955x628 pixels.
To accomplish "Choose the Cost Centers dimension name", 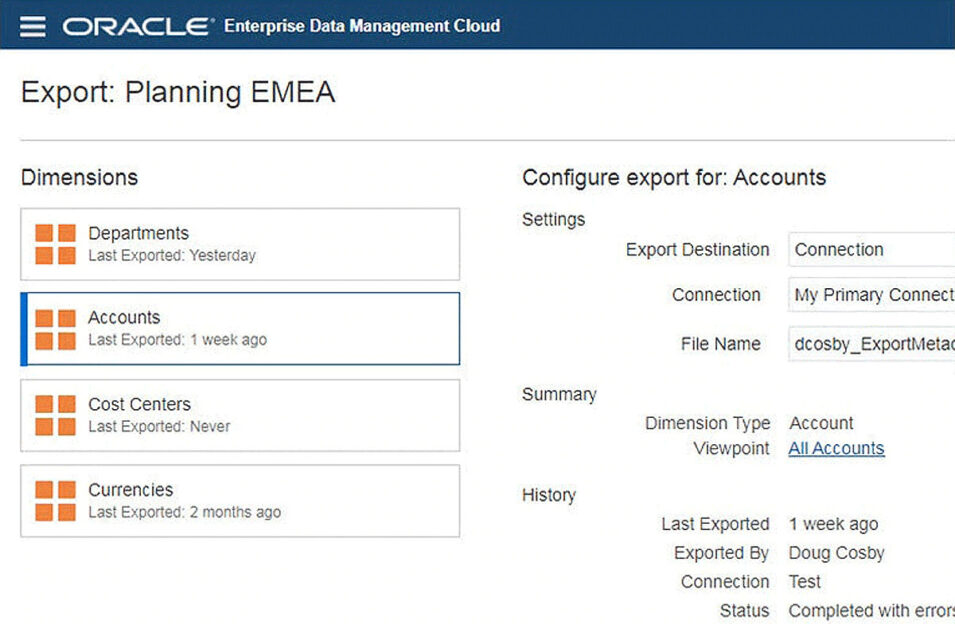I will click(139, 404).
